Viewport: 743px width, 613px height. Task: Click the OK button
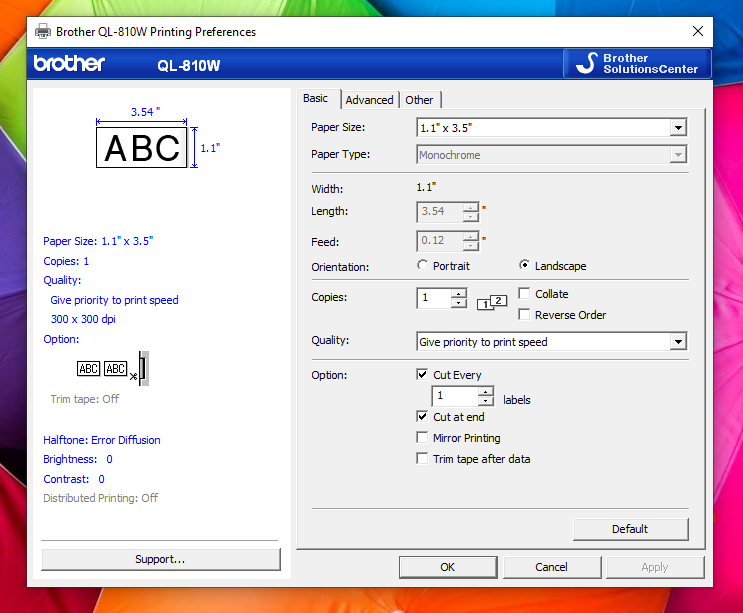(x=448, y=567)
